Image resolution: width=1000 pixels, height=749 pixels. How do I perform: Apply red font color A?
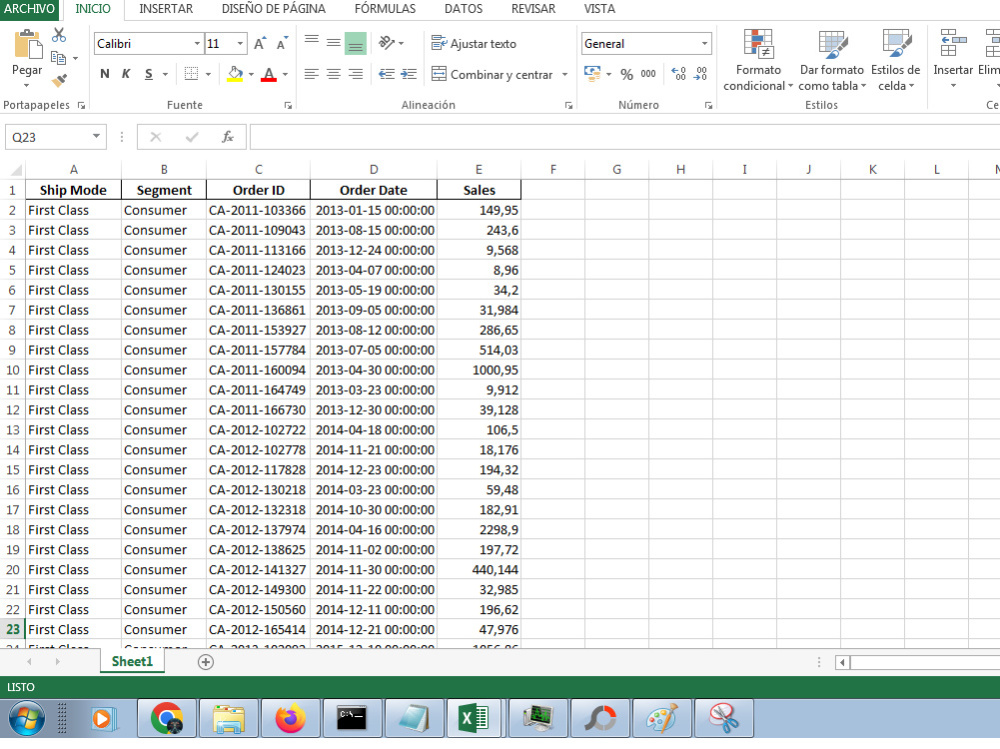point(269,74)
